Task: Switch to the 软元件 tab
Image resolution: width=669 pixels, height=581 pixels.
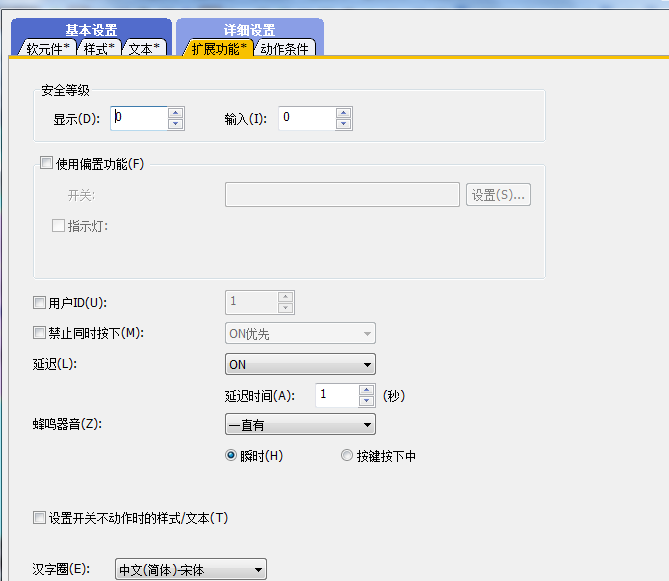Action: click(x=48, y=48)
